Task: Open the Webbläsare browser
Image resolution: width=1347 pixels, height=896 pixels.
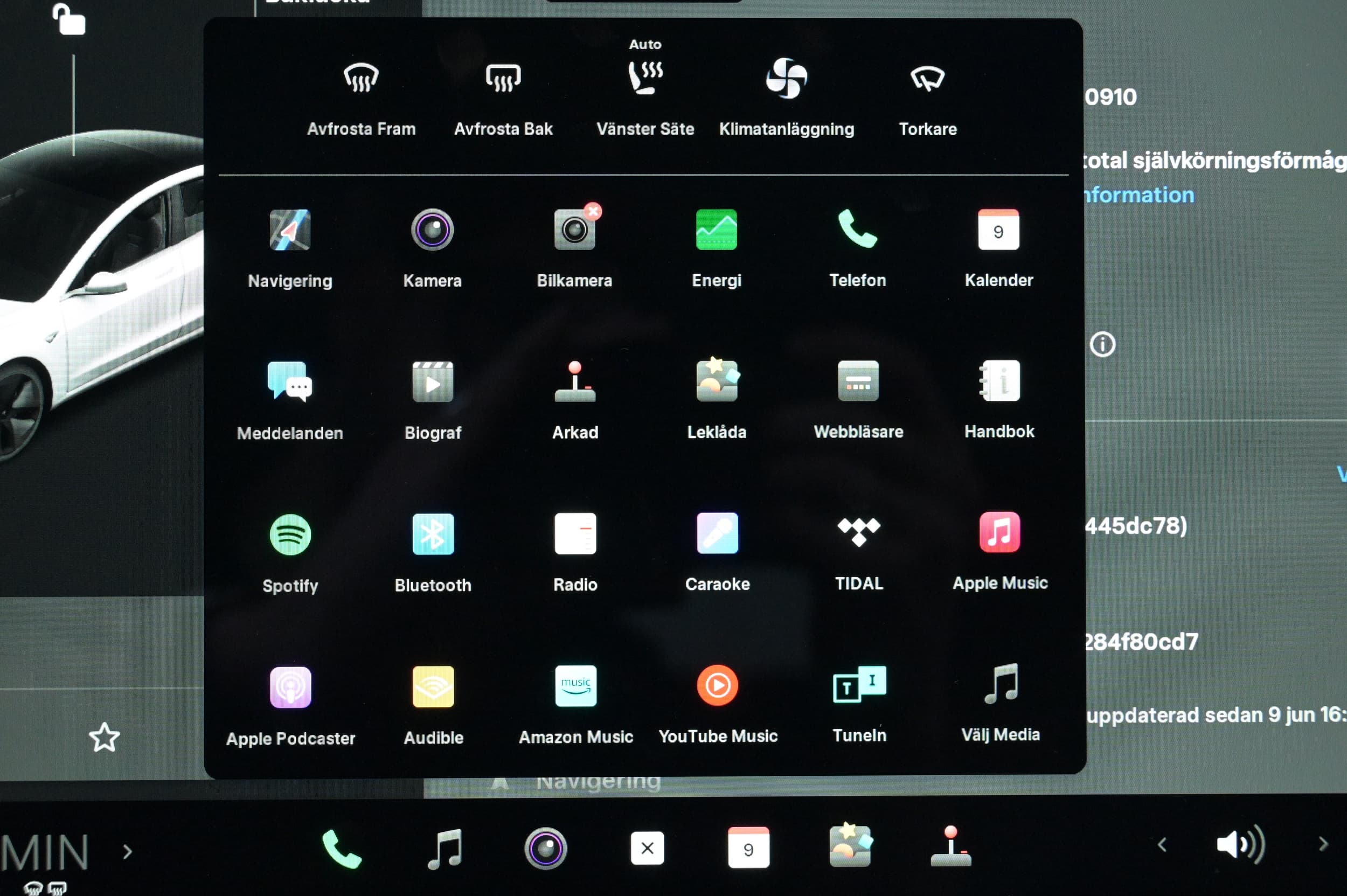Action: (858, 380)
